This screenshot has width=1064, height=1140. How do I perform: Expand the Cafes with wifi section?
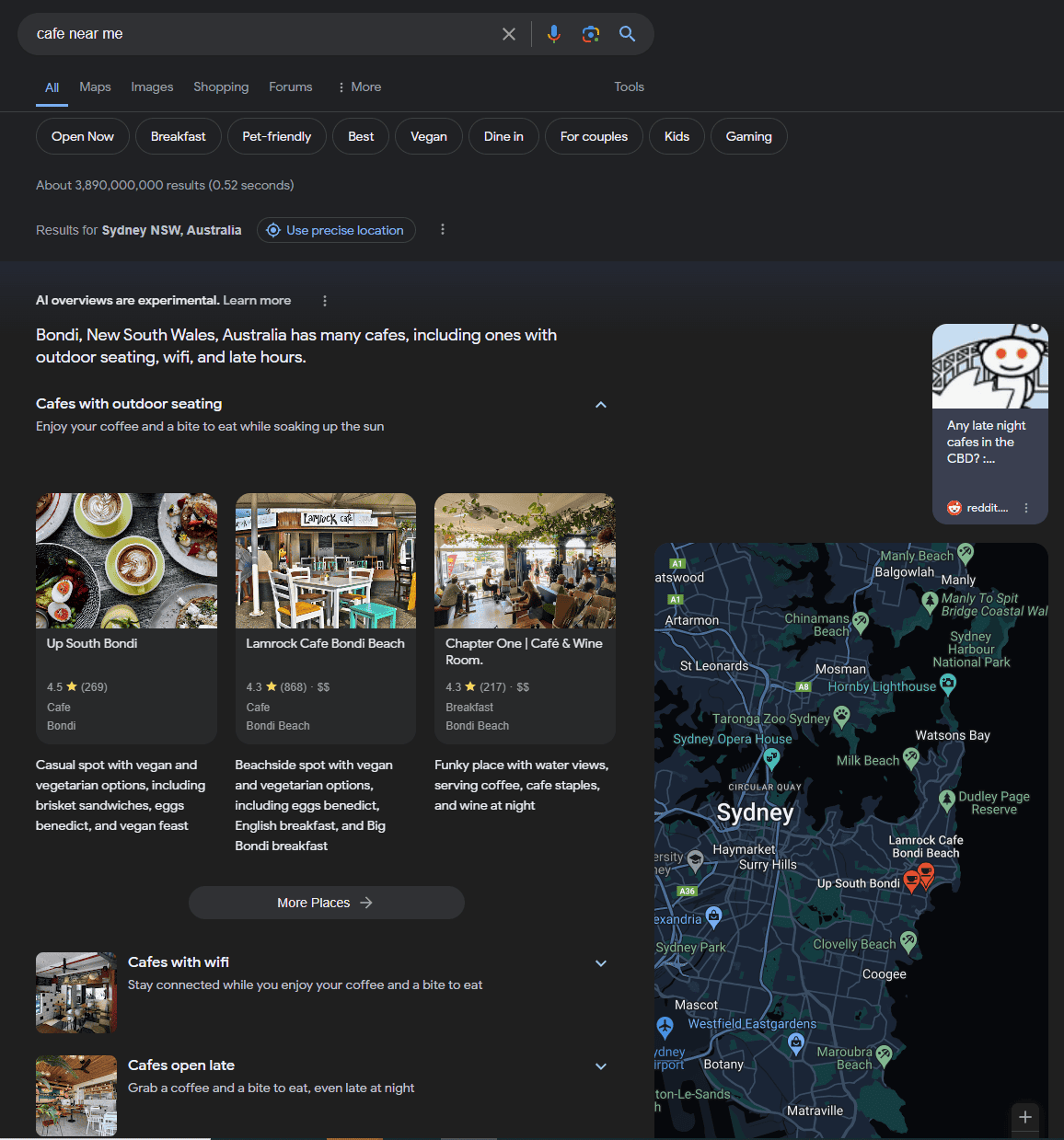coord(601,963)
